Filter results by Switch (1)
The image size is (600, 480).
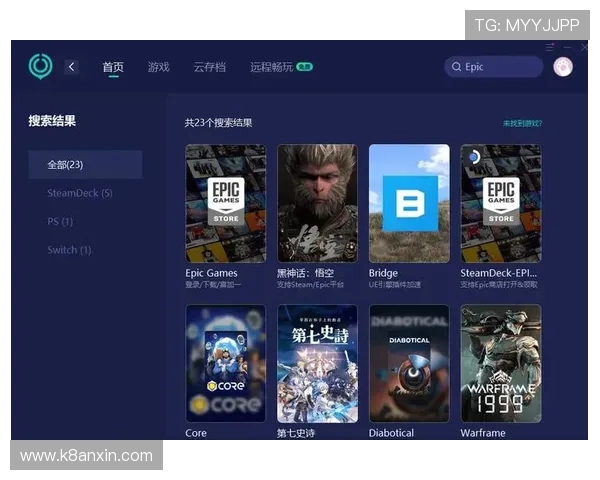pos(69,249)
